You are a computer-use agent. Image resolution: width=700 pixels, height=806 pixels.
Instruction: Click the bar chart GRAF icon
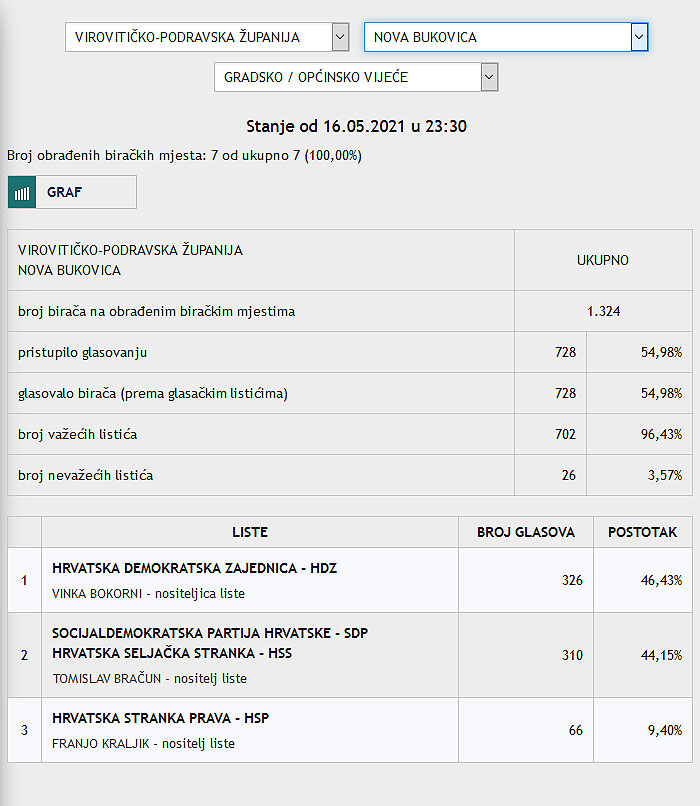tap(22, 192)
